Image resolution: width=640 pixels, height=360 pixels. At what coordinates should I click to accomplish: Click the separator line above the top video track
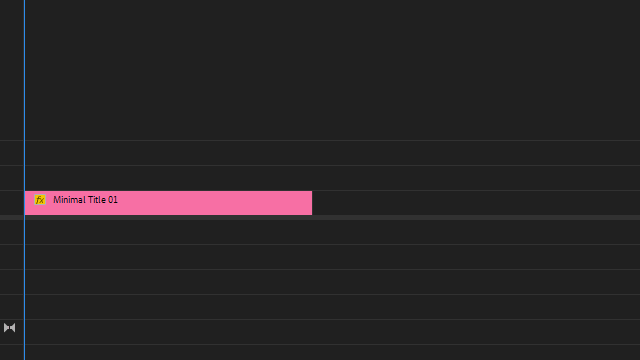pos(320,140)
